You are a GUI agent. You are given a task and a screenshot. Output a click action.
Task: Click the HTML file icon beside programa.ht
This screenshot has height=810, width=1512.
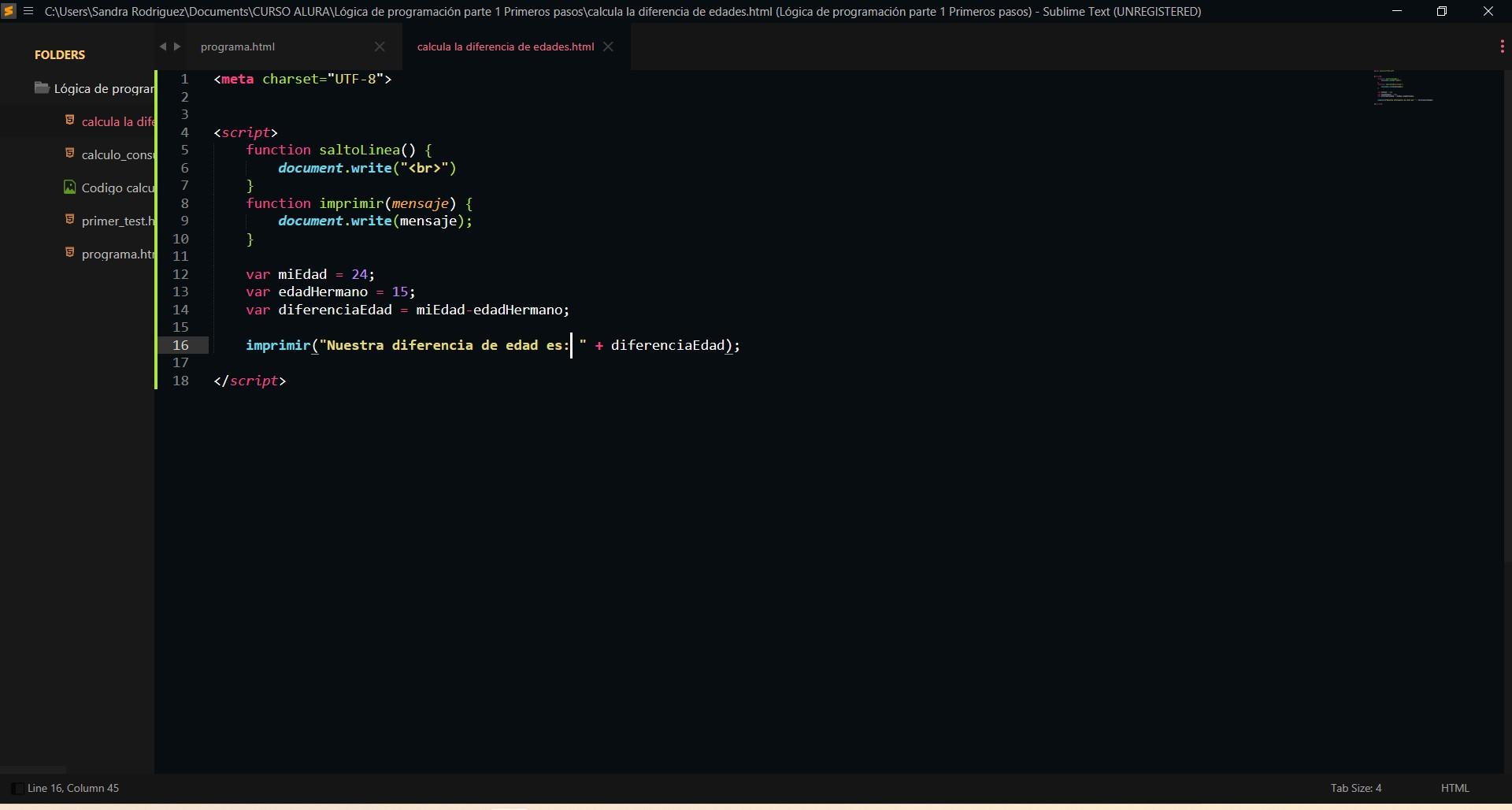pos(69,253)
